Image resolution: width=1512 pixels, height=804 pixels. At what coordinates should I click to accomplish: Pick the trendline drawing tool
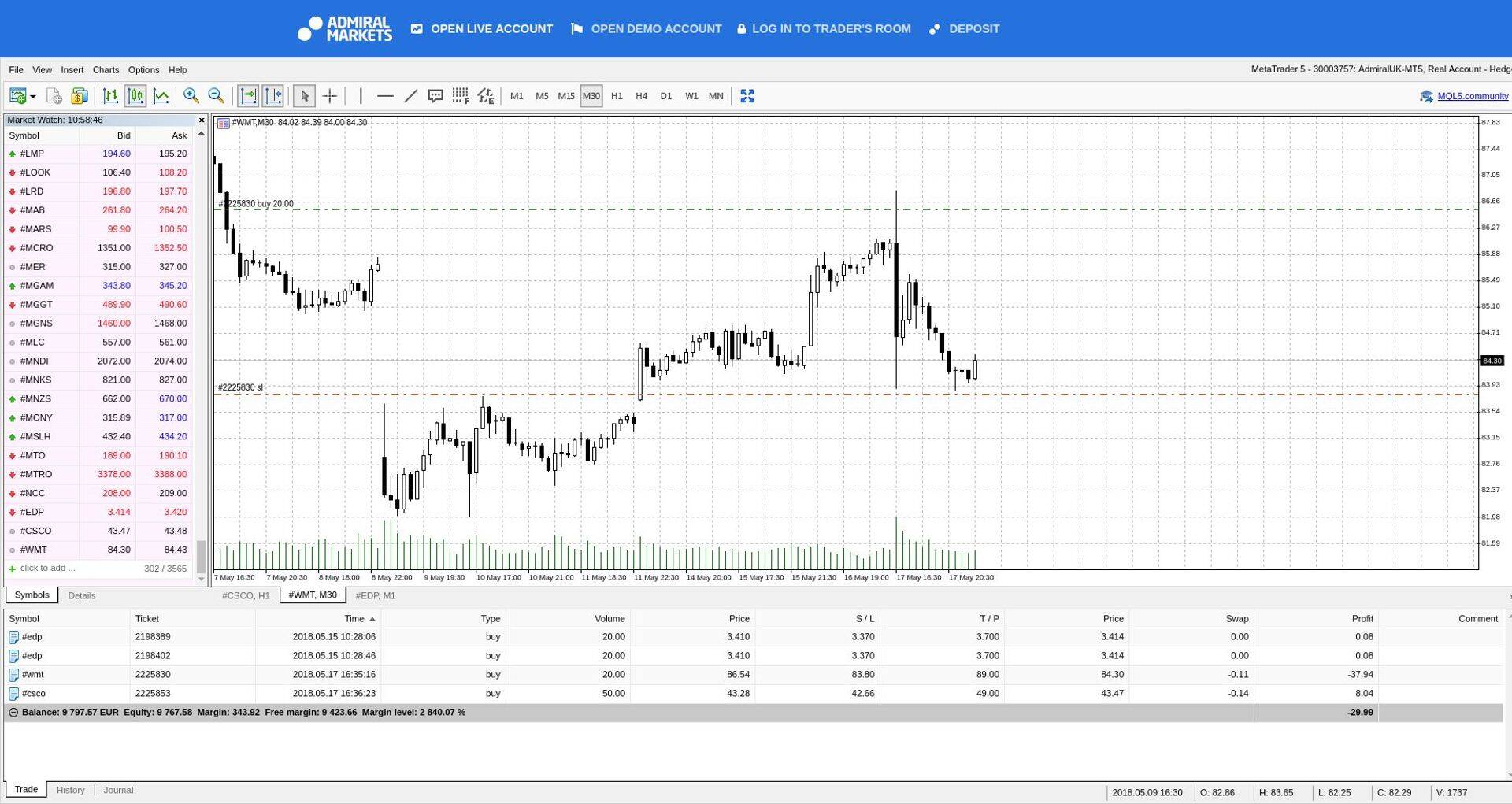[410, 96]
